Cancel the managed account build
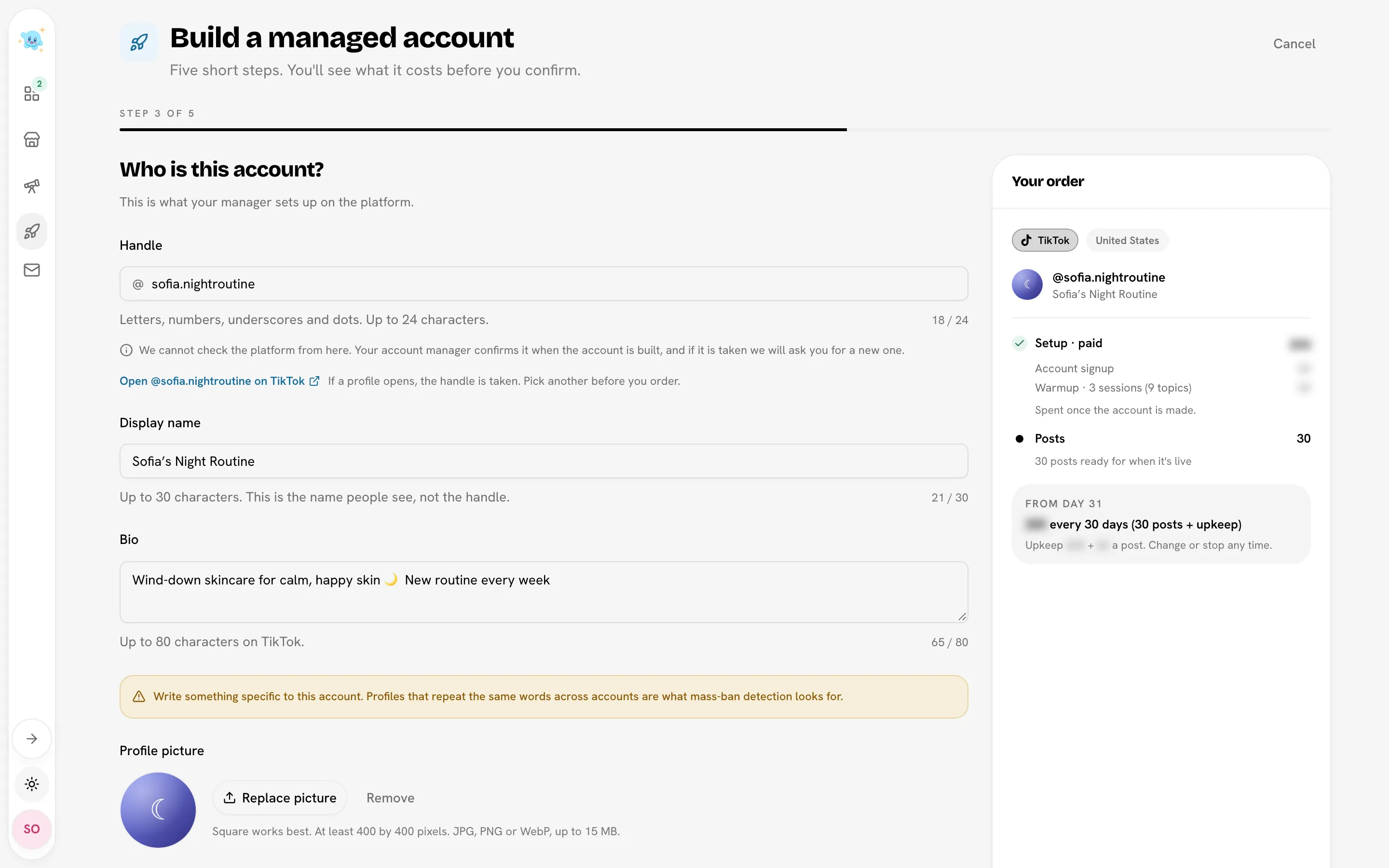The width and height of the screenshot is (1389, 868). pos(1294,43)
